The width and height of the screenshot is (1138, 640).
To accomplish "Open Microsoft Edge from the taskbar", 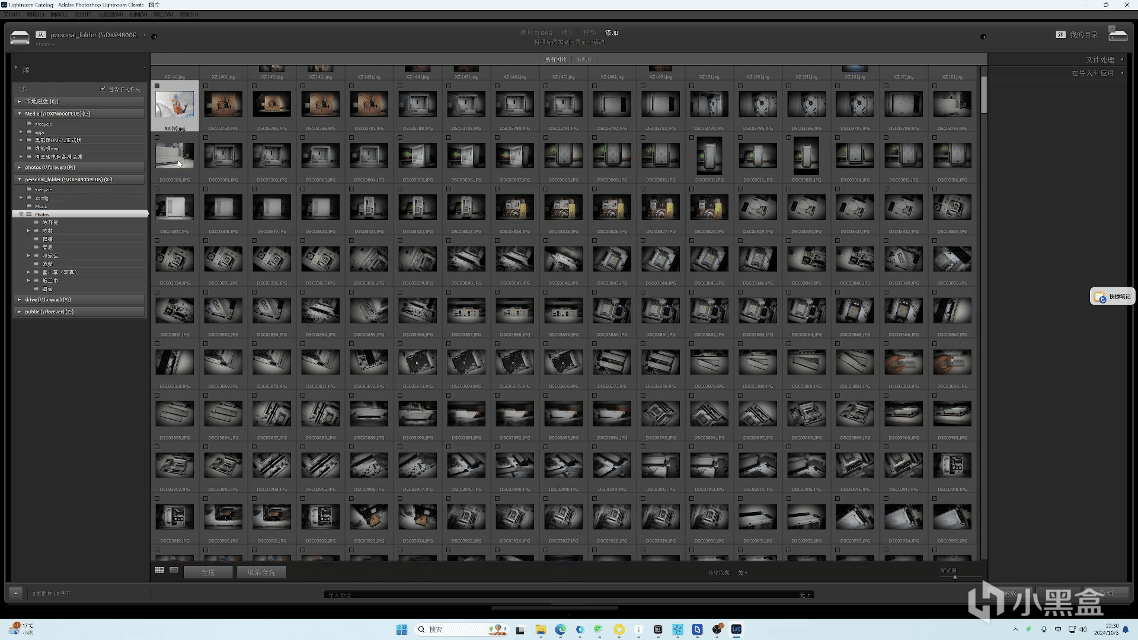I will click(560, 629).
